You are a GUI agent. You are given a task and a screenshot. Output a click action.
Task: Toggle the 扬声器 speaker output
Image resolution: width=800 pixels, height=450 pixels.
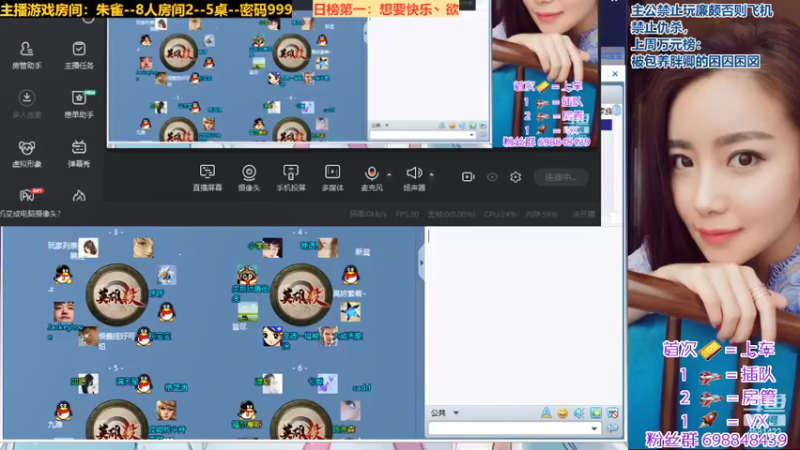pos(414,178)
